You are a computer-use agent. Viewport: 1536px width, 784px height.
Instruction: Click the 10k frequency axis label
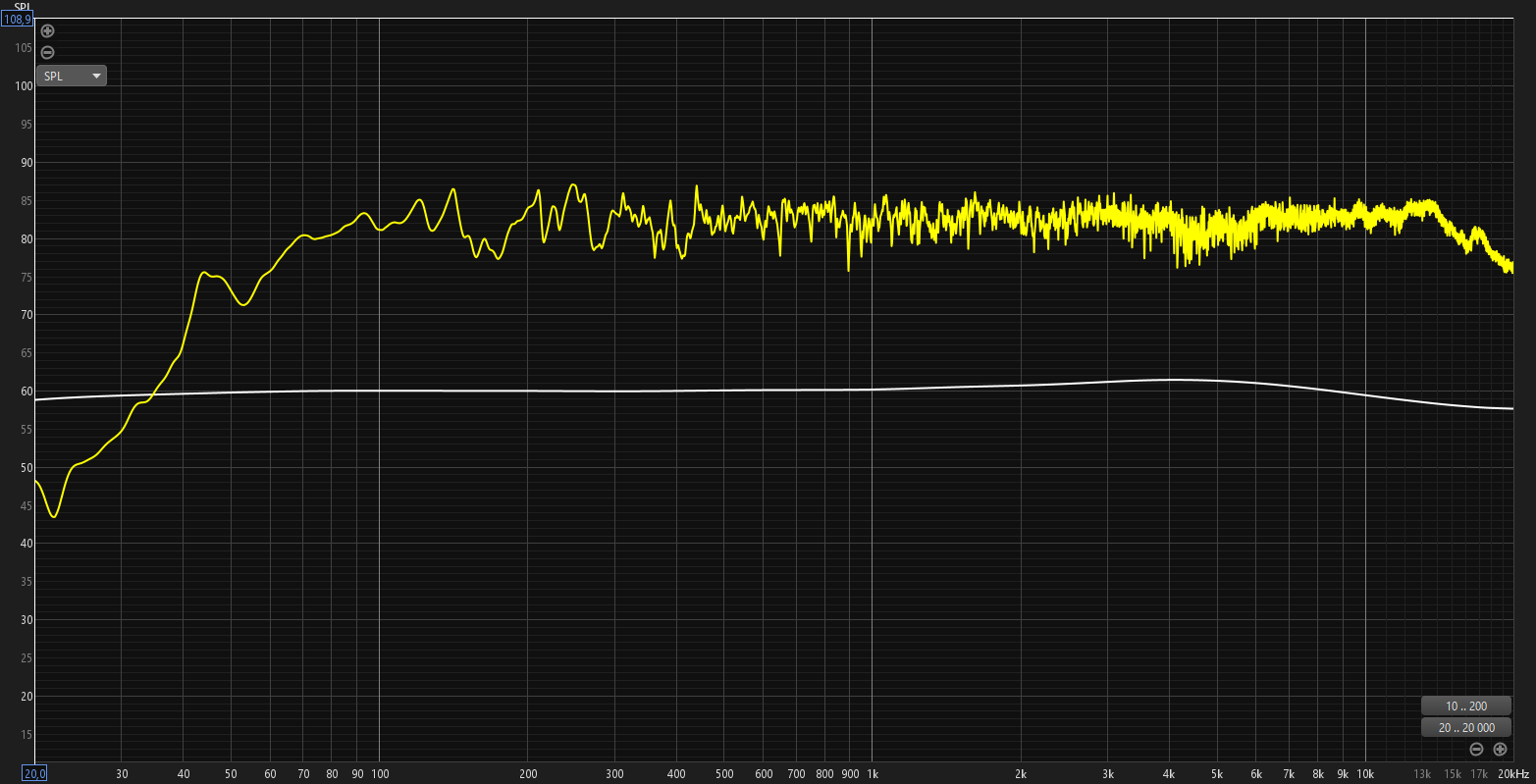click(x=1365, y=774)
